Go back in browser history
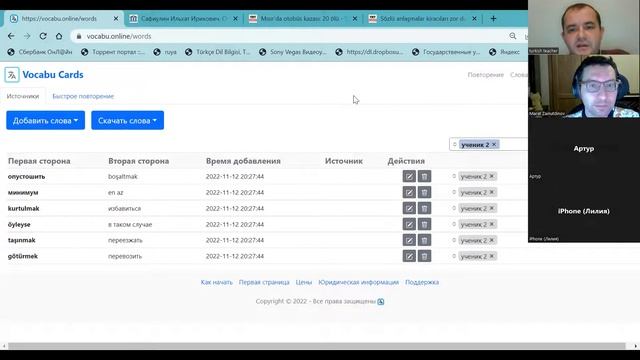Image resolution: width=640 pixels, height=360 pixels. pos(11,36)
